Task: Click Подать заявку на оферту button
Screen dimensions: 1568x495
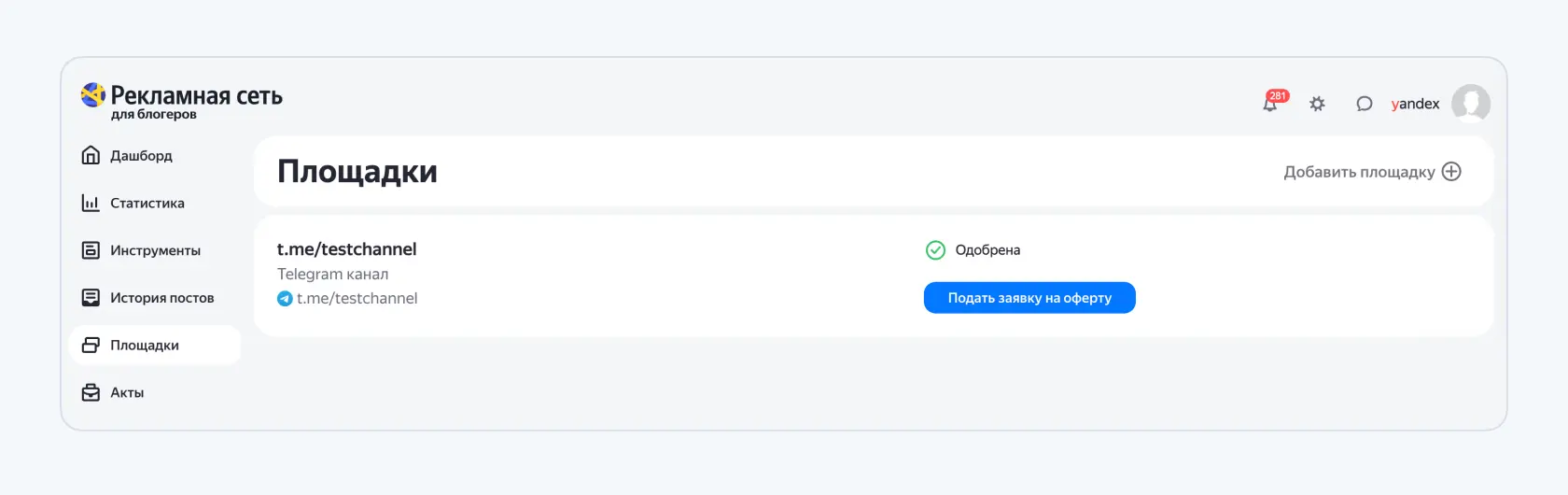Action: tap(1029, 298)
